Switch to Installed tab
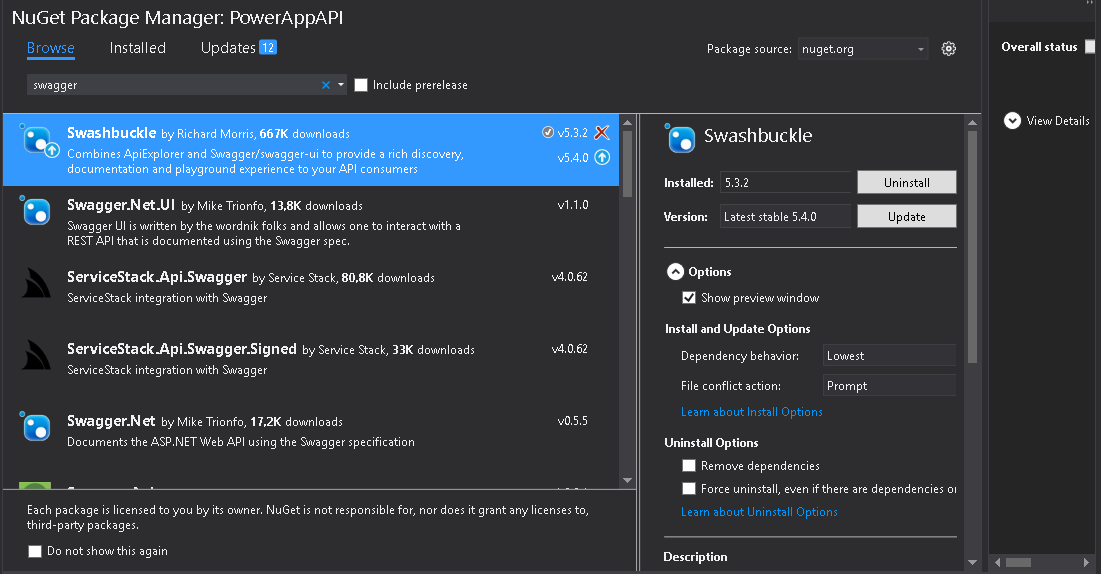The width and height of the screenshot is (1101, 574). click(138, 48)
